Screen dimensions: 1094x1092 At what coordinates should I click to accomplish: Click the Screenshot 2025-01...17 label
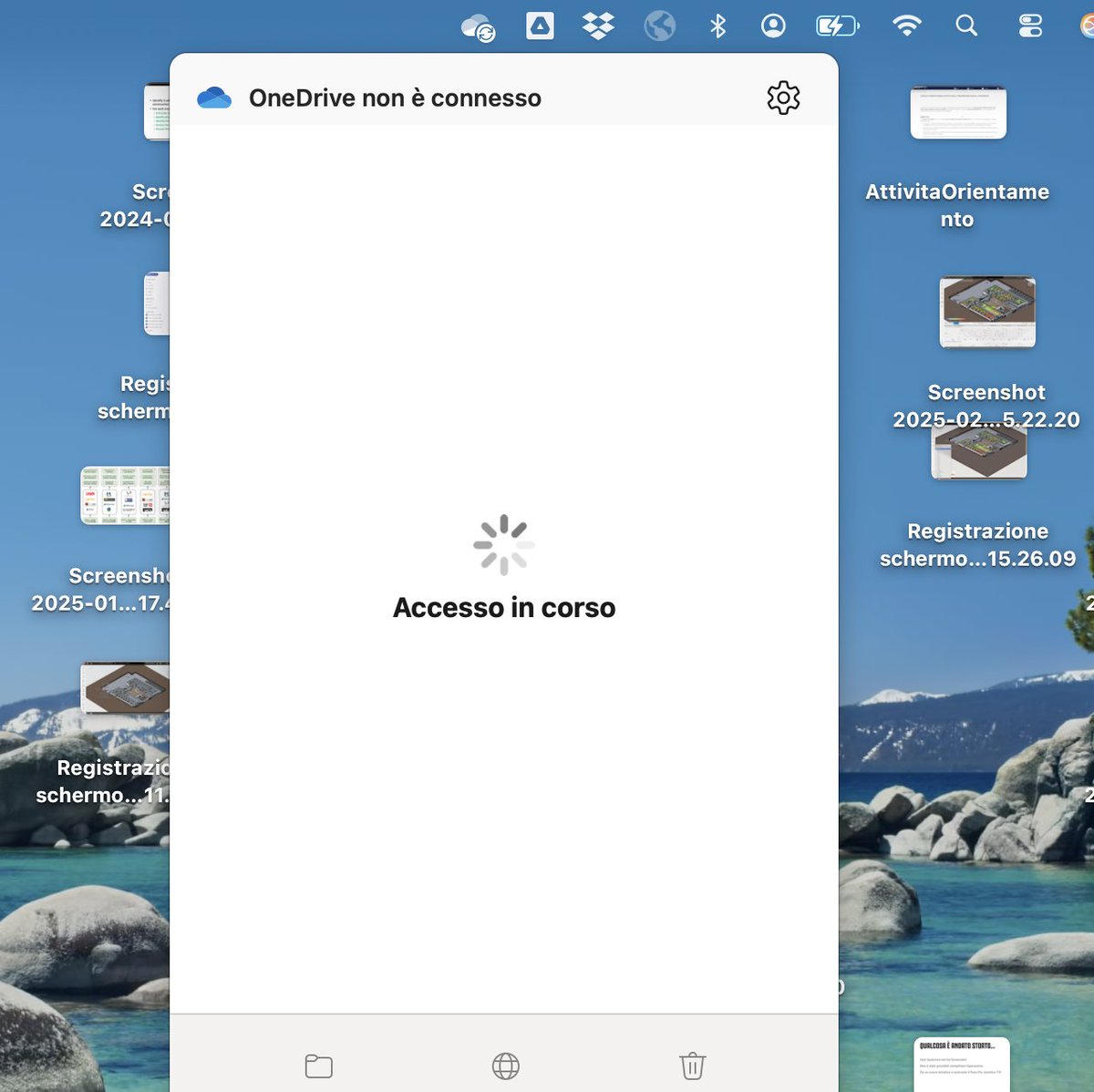point(100,589)
